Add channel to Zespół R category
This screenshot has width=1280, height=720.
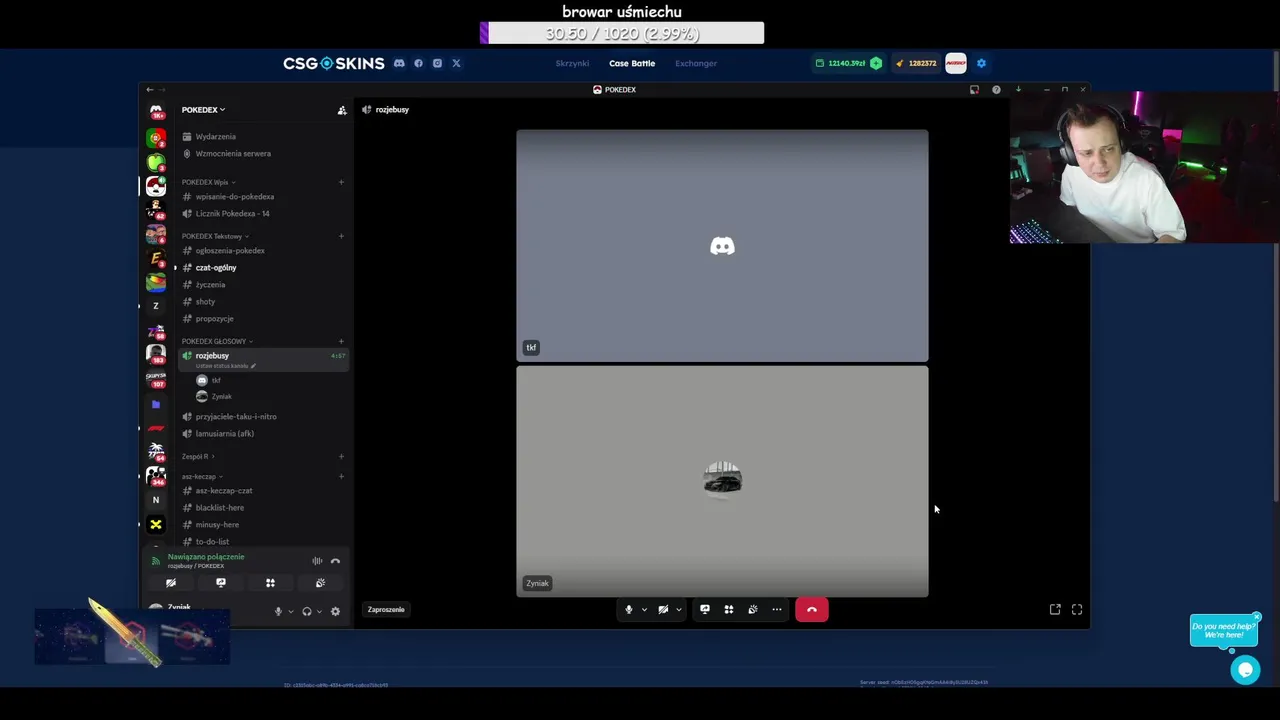tap(341, 456)
